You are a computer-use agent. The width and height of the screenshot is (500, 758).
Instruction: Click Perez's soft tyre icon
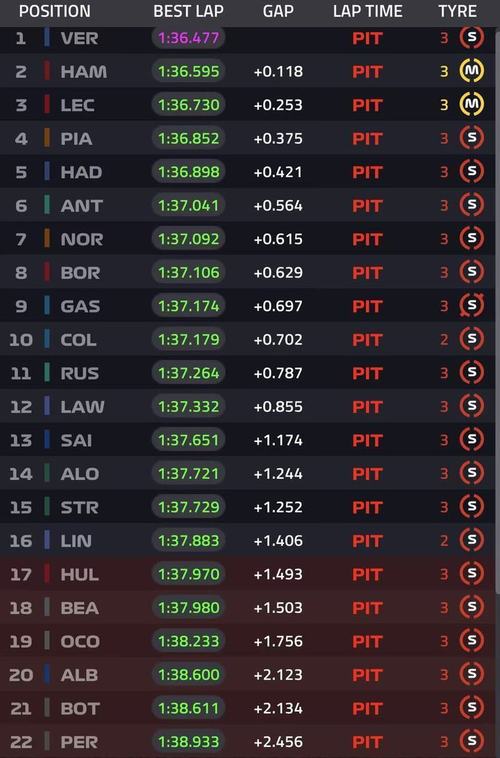tap(471, 741)
